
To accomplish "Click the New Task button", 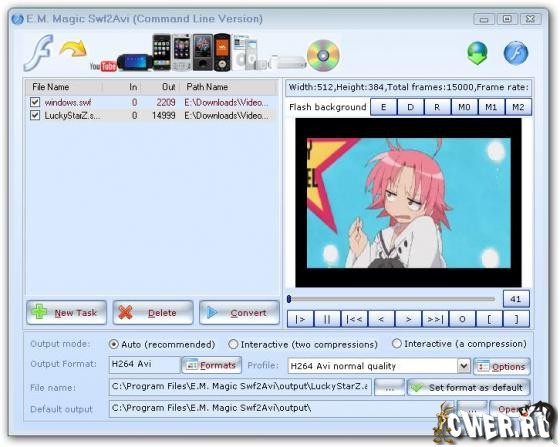I will (x=66, y=313).
